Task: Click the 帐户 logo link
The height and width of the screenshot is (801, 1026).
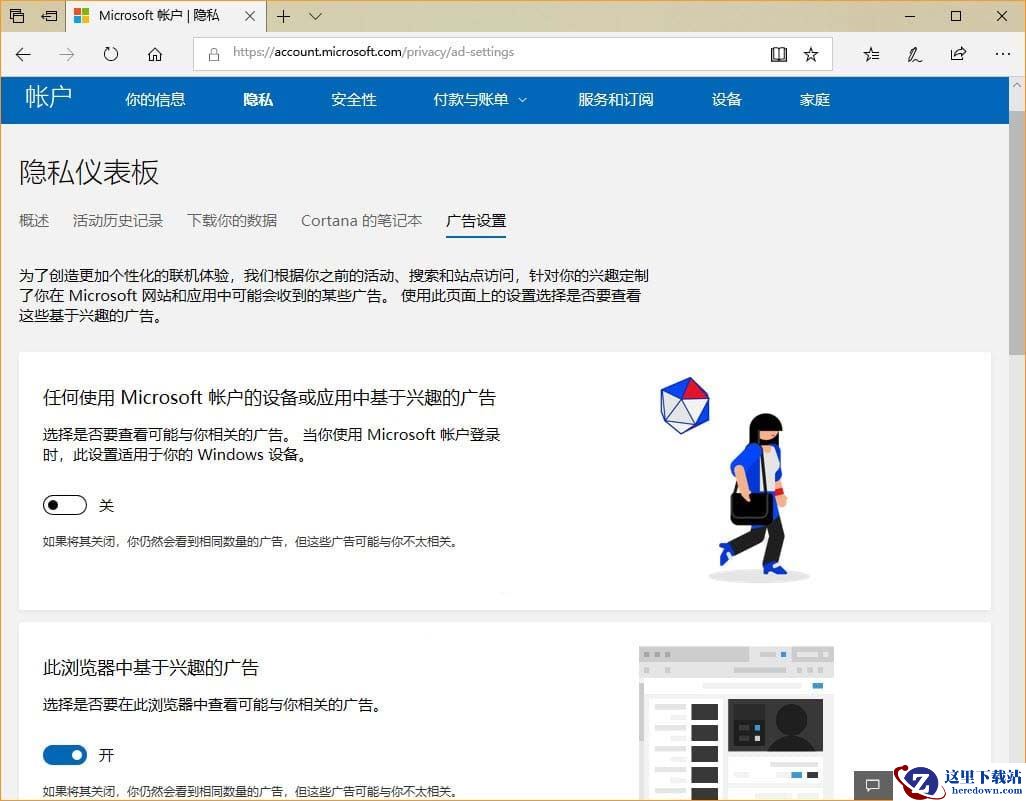Action: point(48,98)
